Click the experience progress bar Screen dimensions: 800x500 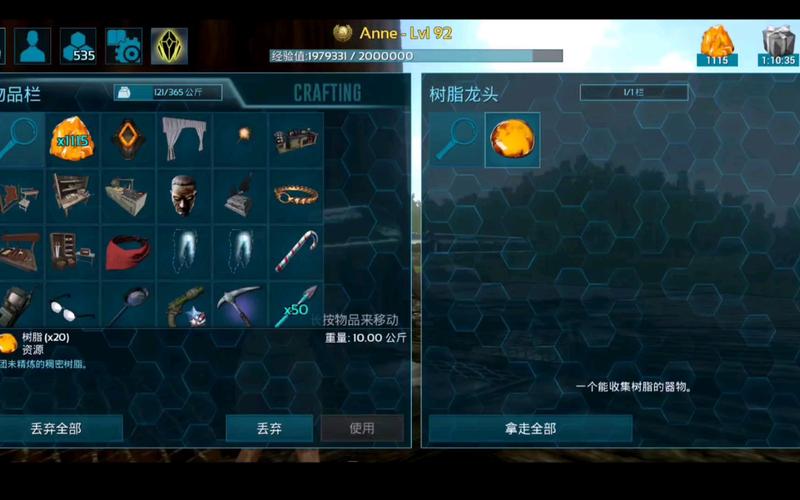416,56
